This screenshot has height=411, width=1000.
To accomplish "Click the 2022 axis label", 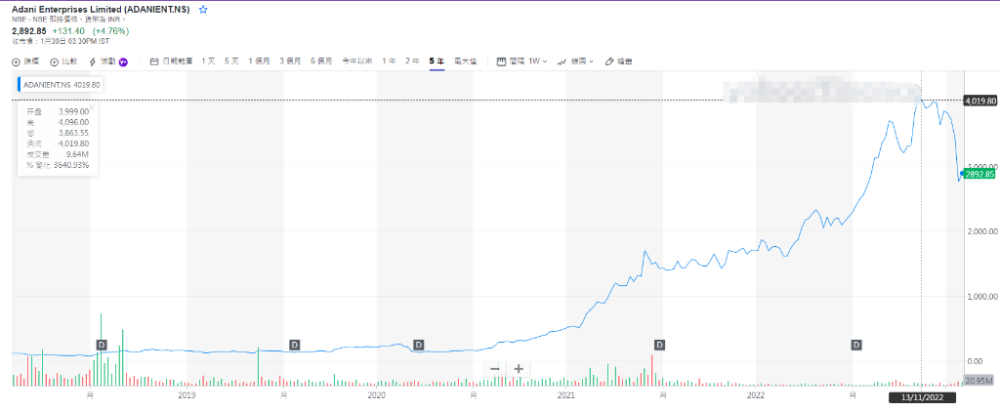I will (x=756, y=396).
